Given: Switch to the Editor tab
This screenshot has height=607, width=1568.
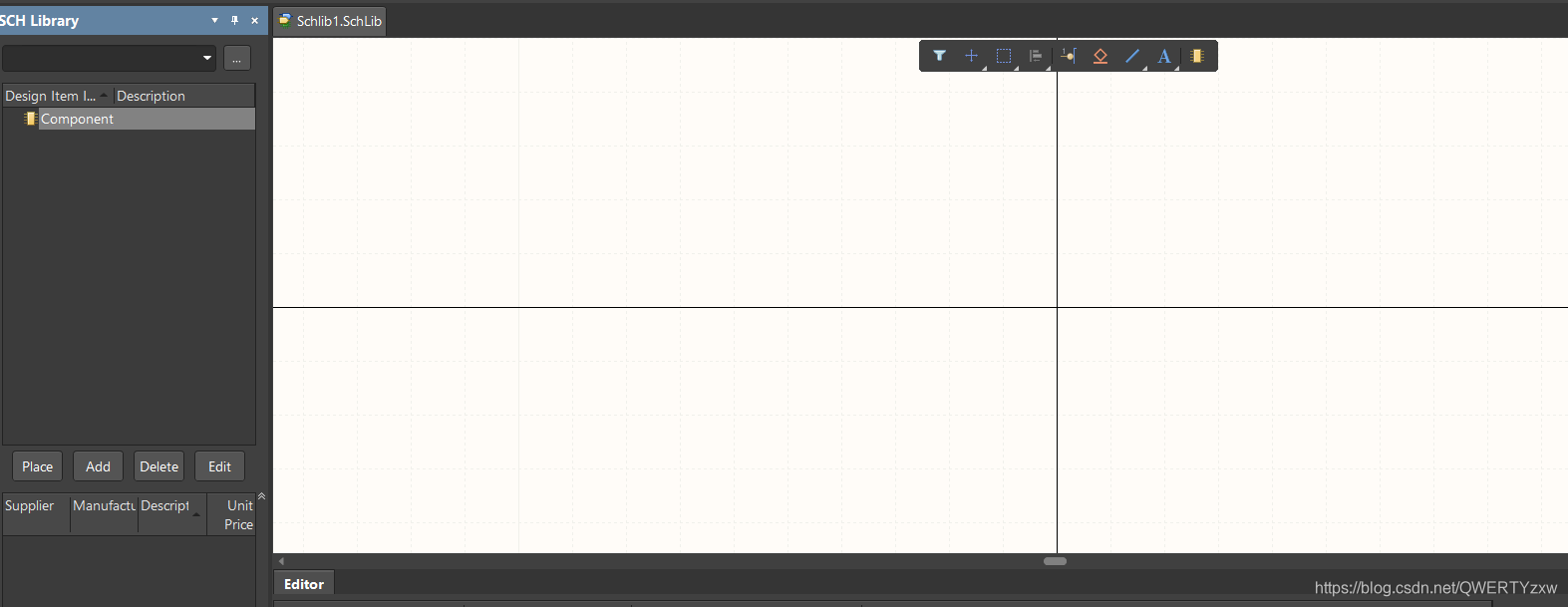Looking at the screenshot, I should tap(304, 584).
